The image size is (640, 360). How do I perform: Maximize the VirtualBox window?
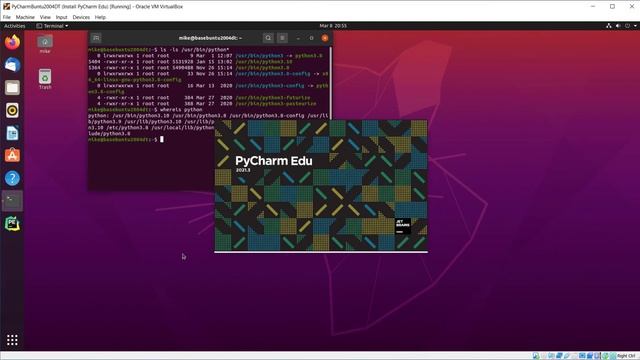point(612,7)
